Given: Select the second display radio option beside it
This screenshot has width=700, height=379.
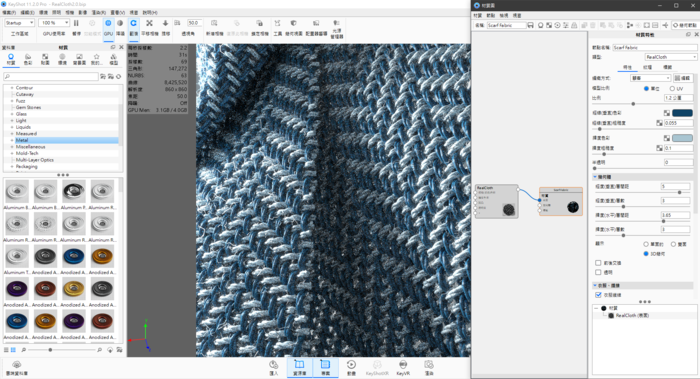Looking at the screenshot, I should (x=673, y=244).
